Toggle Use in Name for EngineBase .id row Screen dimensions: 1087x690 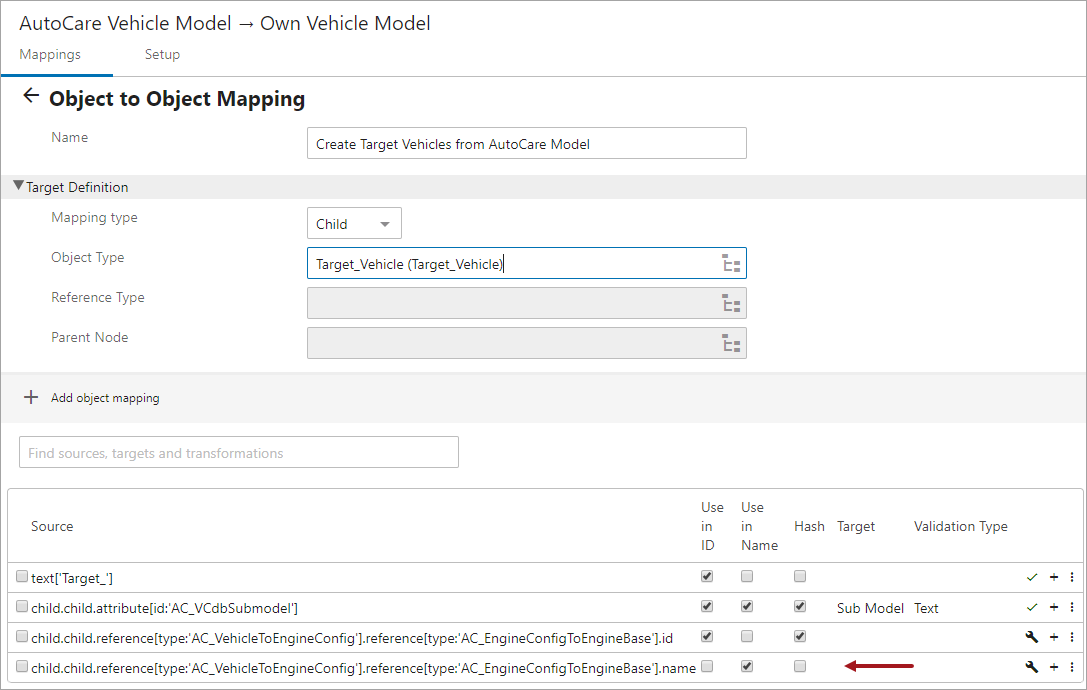[747, 636]
